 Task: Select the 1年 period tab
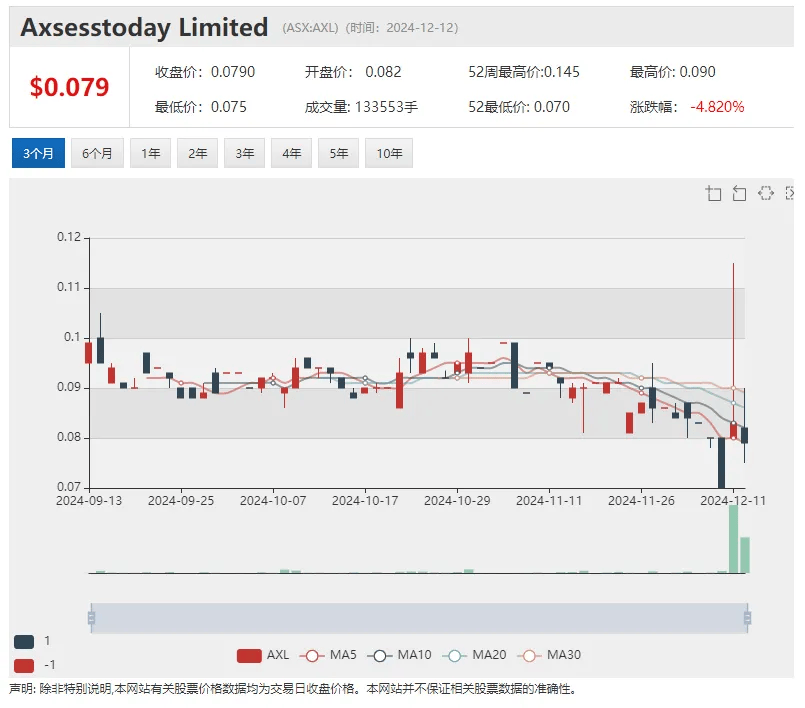click(x=150, y=153)
